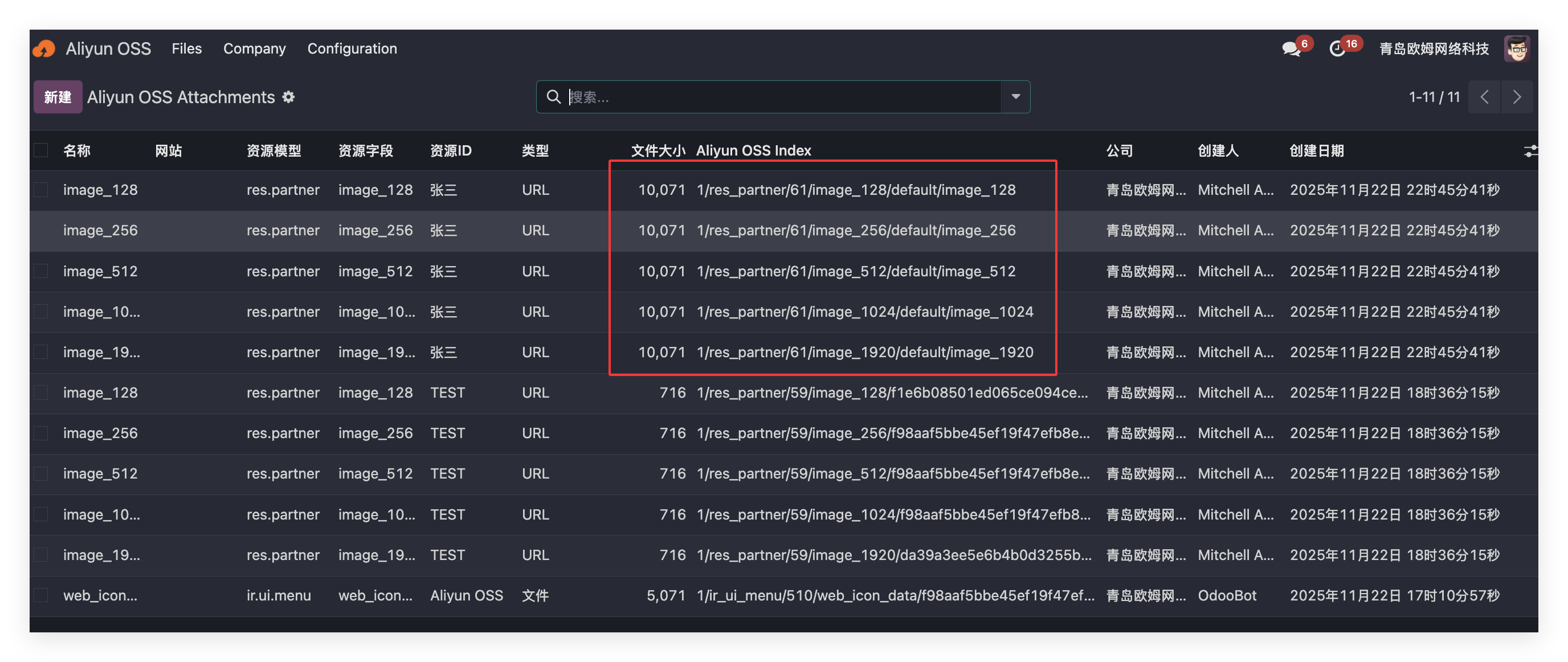Open the gear actions menu beside title
This screenshot has height=662, width=1568.
tap(288, 97)
